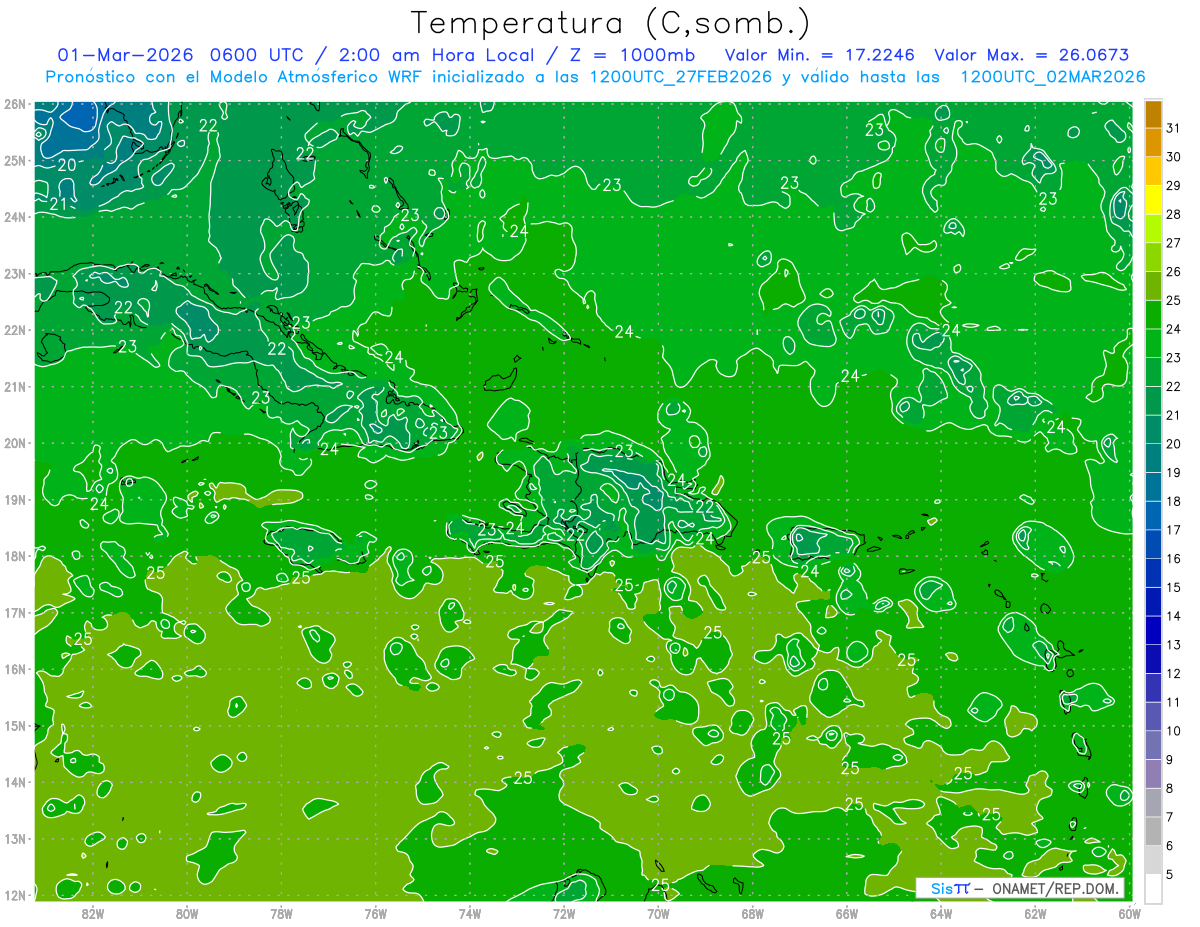Click the longitude axis label 76W
This screenshot has width=1200, height=927.
click(x=375, y=913)
